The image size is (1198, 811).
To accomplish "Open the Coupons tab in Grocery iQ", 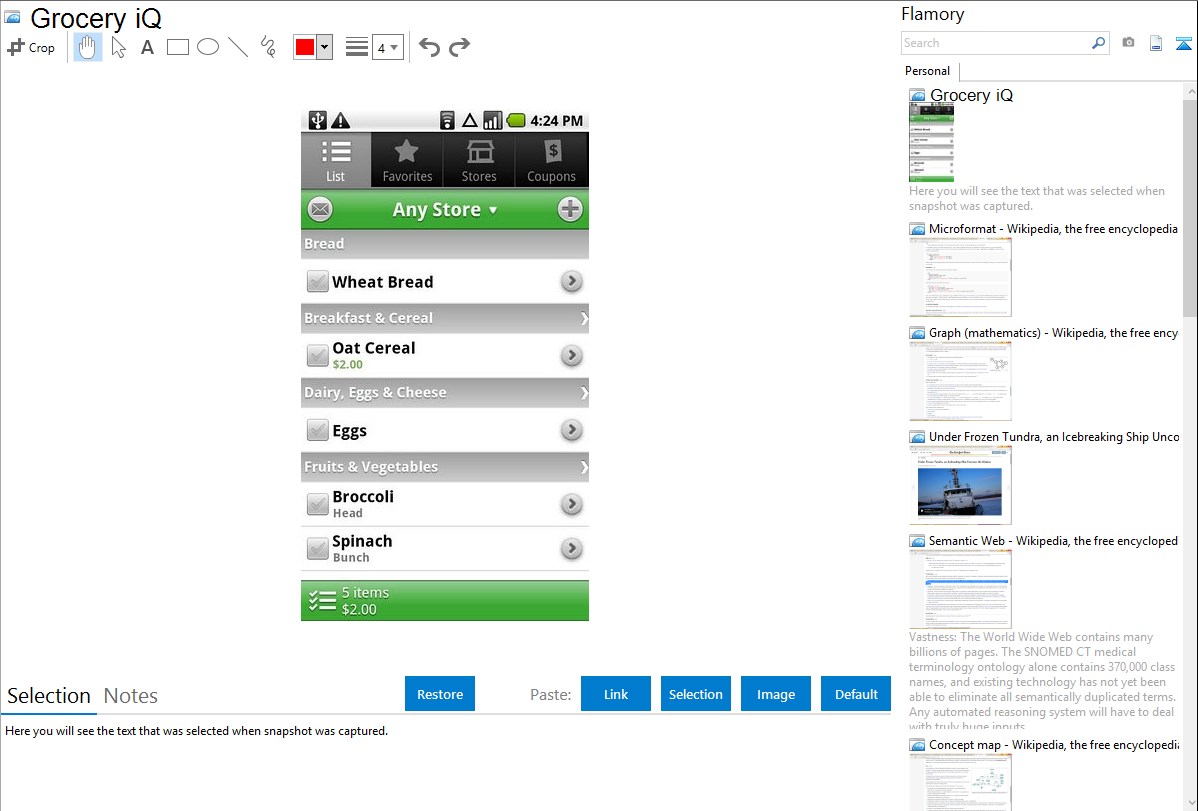I will (552, 160).
